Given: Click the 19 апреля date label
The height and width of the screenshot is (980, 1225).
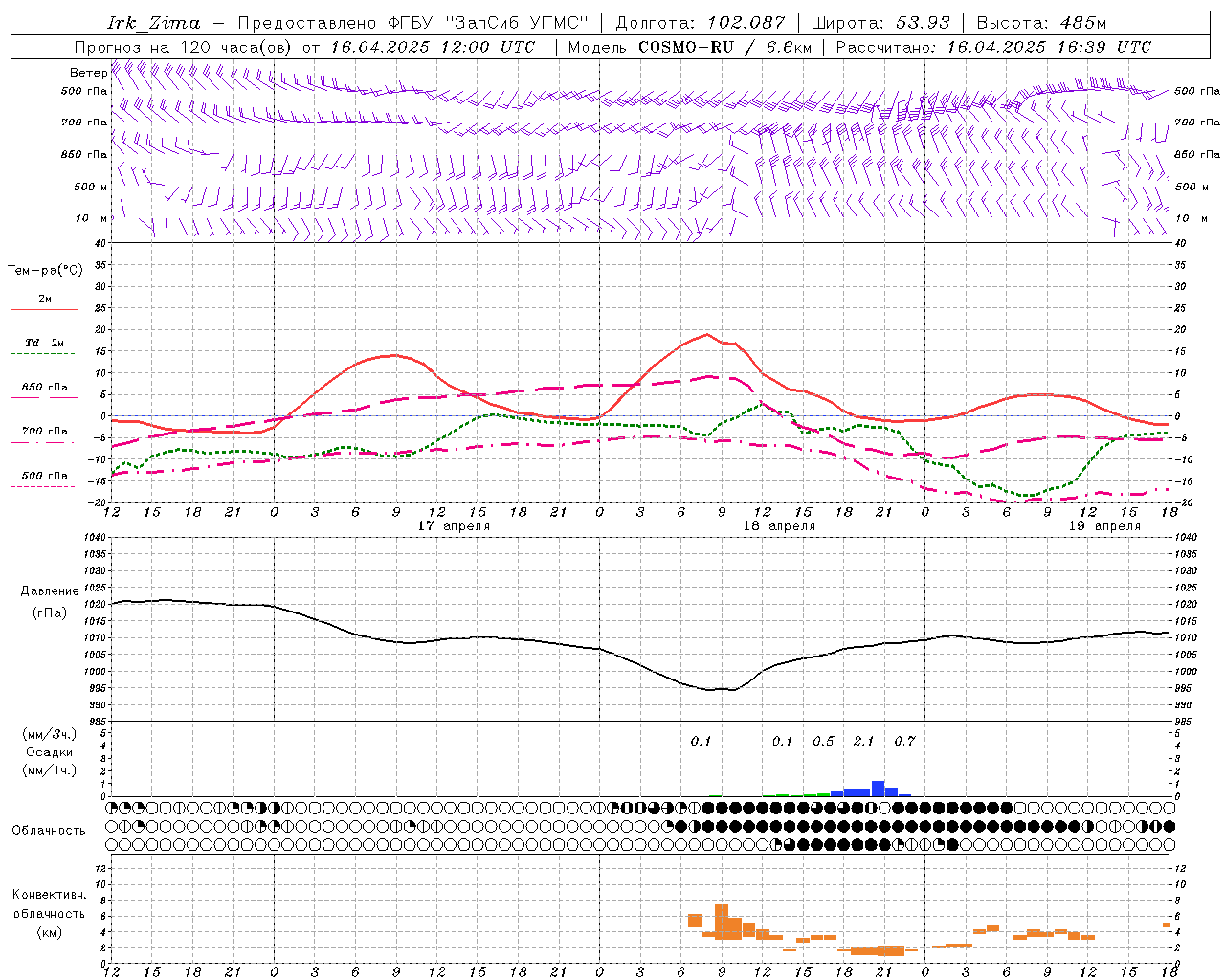Looking at the screenshot, I should [1104, 525].
